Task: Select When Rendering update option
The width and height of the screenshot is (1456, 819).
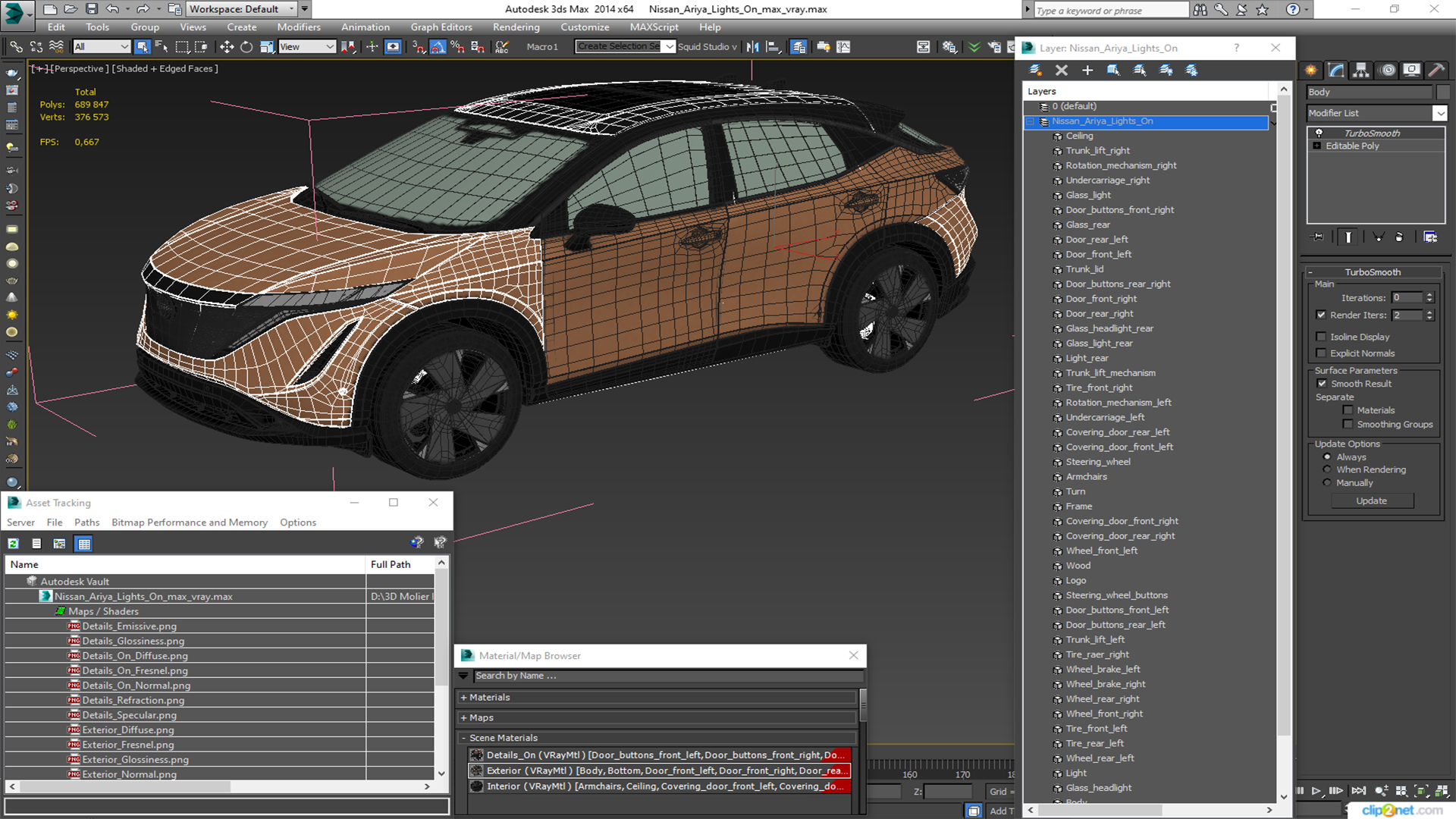Action: [1327, 469]
